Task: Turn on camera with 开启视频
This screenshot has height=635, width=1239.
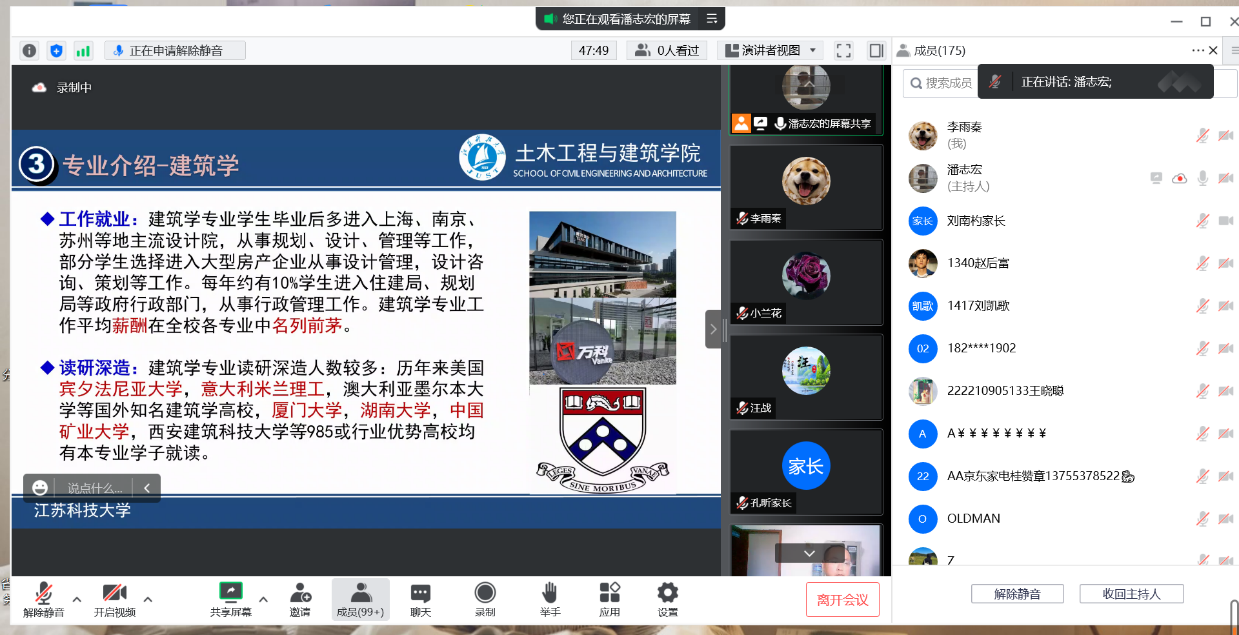Action: click(x=115, y=593)
